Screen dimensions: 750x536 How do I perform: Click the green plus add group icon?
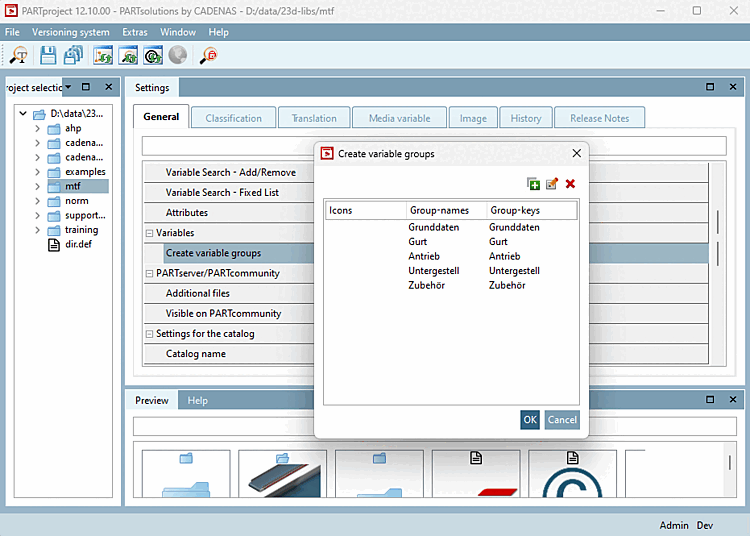[533, 184]
